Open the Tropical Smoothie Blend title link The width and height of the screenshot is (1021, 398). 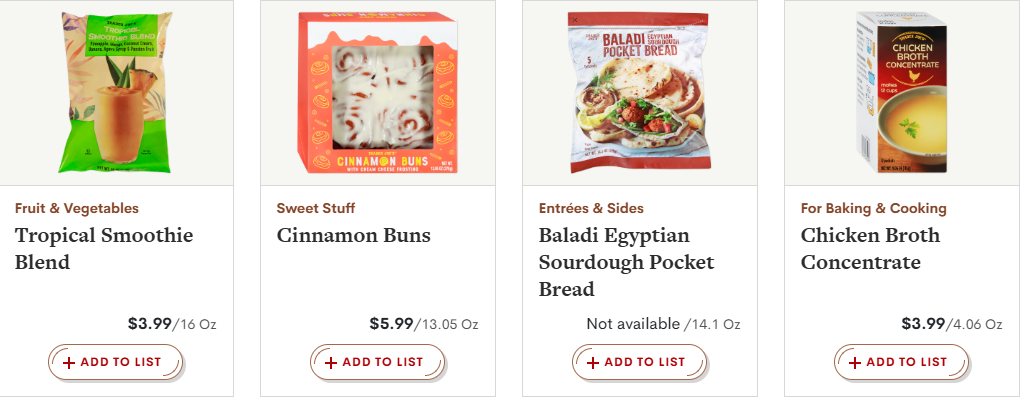point(104,249)
